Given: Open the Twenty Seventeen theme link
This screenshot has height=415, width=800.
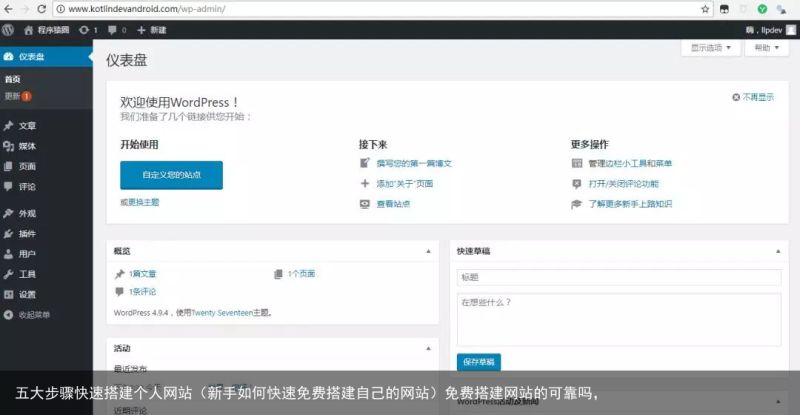Looking at the screenshot, I should click(x=222, y=313).
